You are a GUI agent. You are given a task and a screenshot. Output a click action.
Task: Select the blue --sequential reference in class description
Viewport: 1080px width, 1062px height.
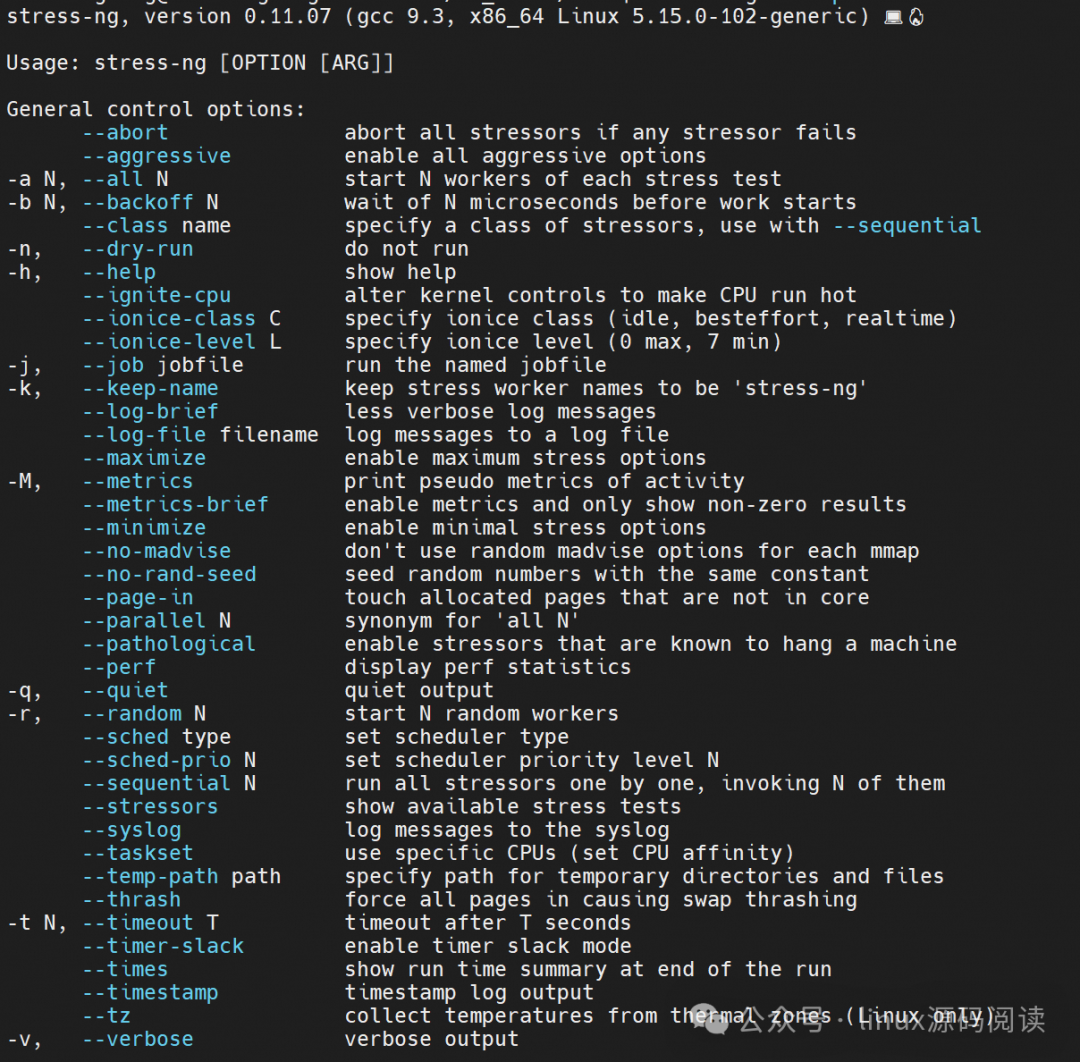[x=907, y=225]
